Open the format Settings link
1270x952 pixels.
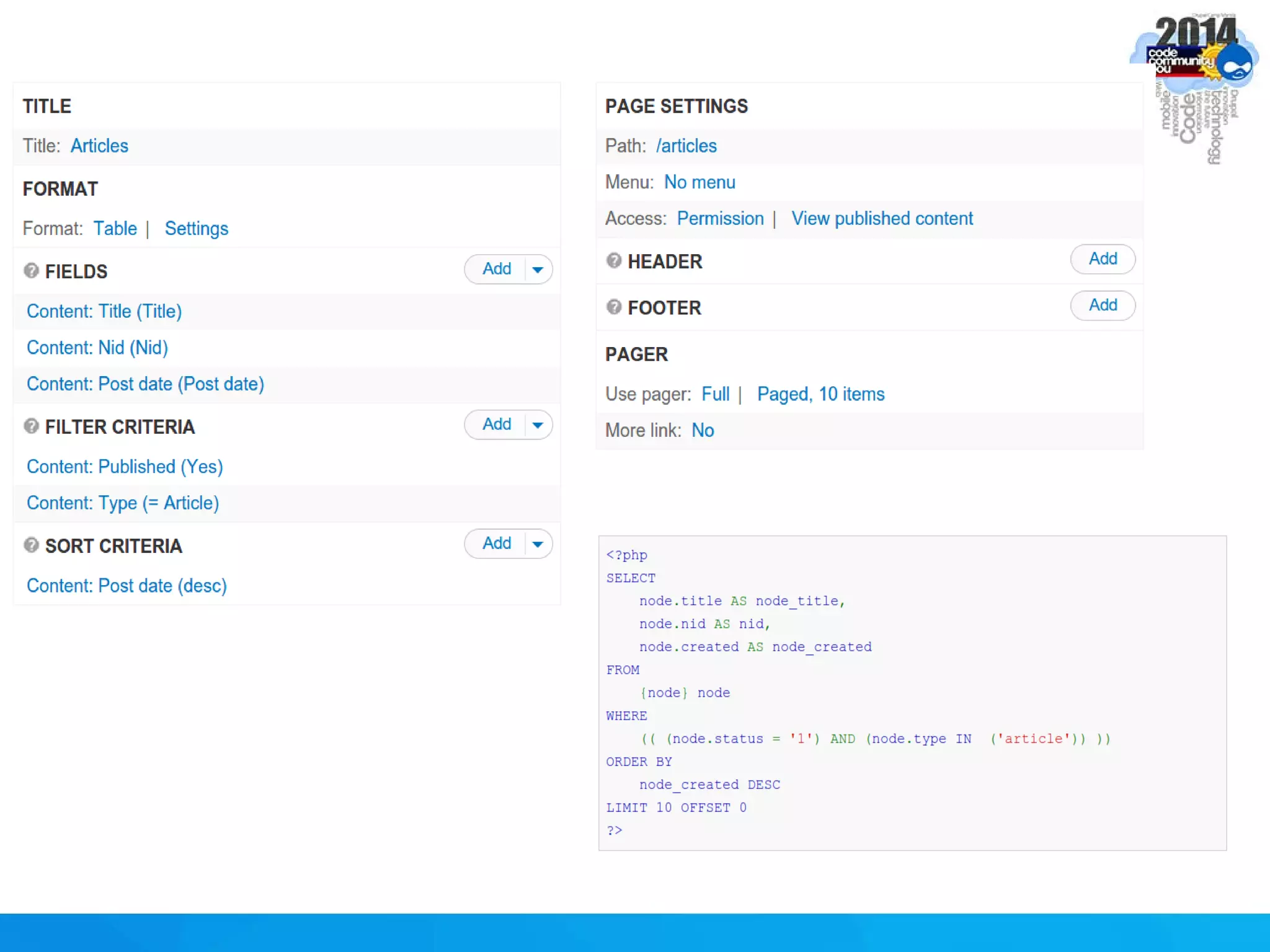point(196,229)
